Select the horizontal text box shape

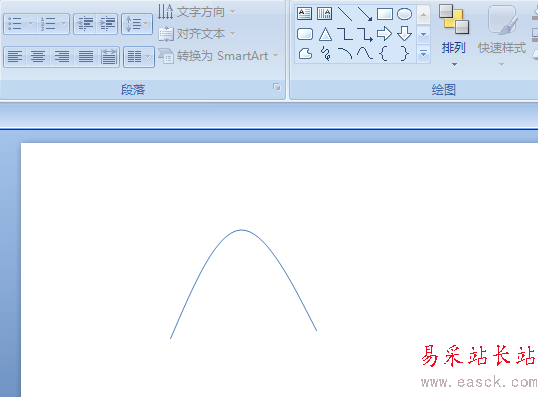[x=304, y=14]
